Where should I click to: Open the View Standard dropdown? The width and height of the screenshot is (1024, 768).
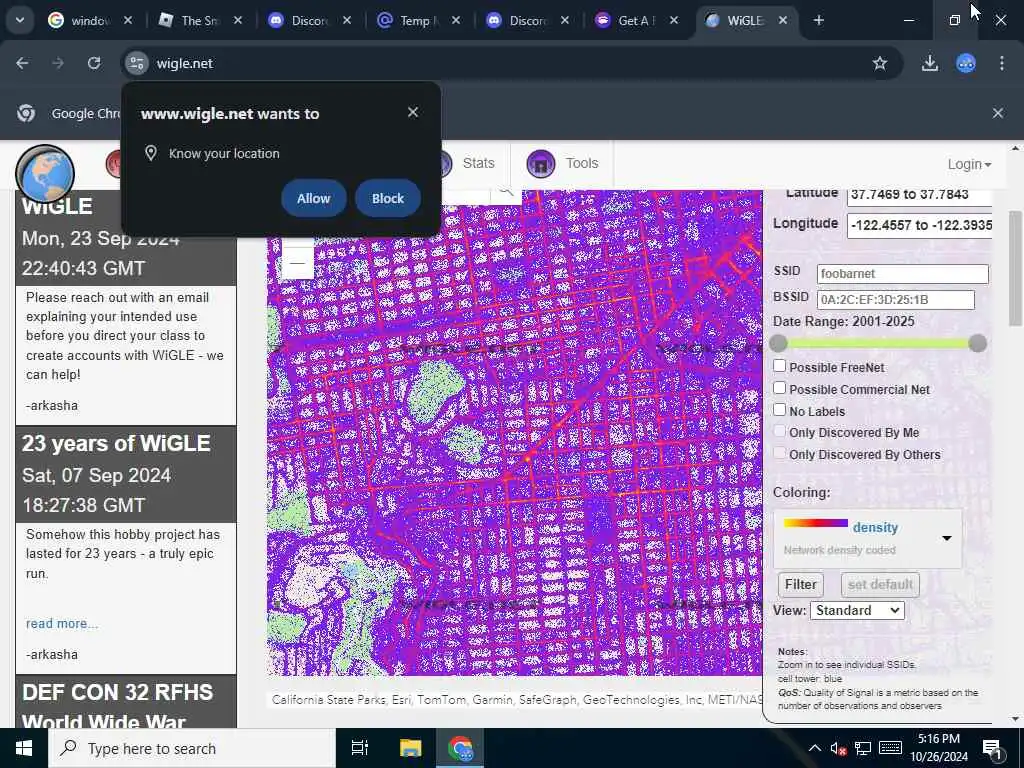[857, 611]
